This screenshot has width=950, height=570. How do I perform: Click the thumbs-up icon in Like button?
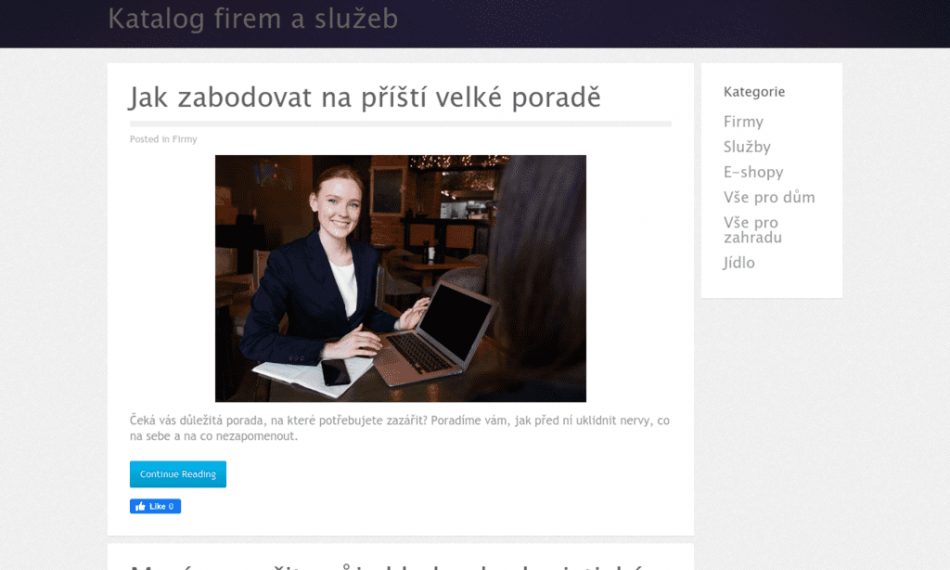[x=141, y=506]
